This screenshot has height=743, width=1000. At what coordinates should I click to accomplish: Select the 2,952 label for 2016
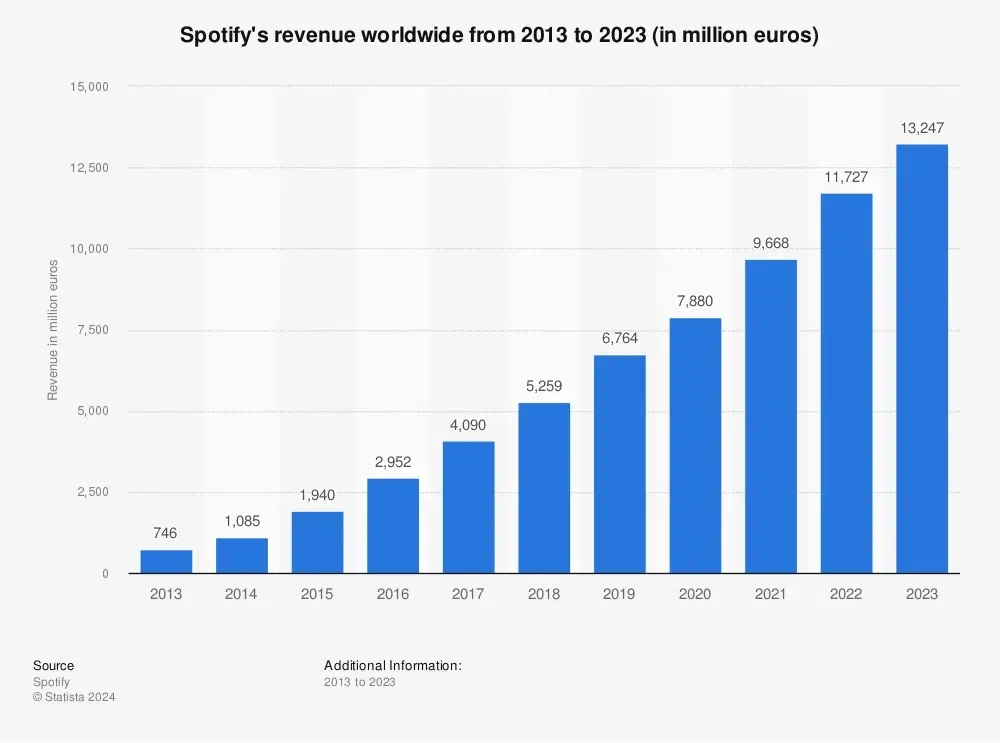point(392,462)
